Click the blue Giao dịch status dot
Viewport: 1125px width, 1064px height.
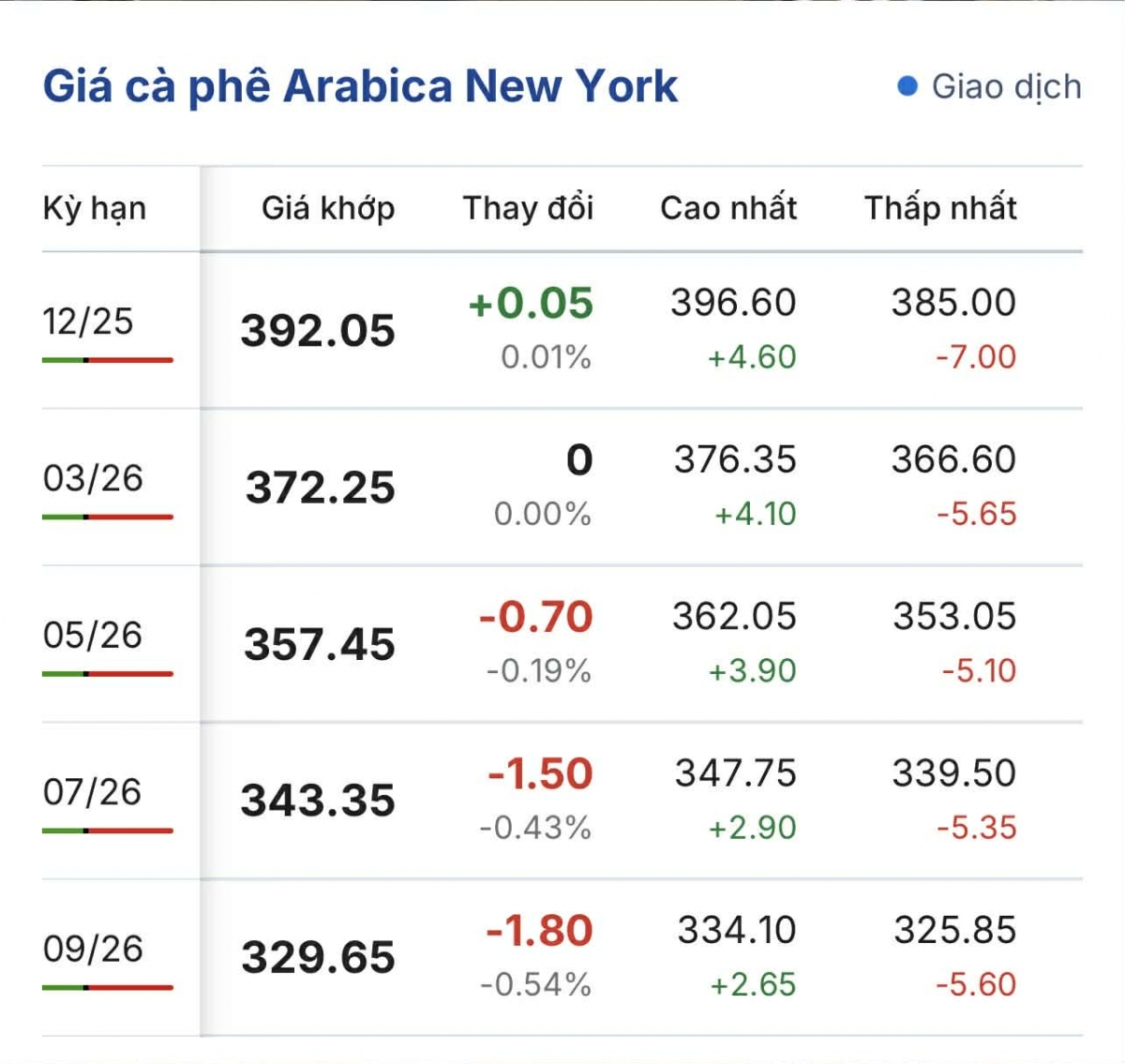pyautogui.click(x=907, y=86)
